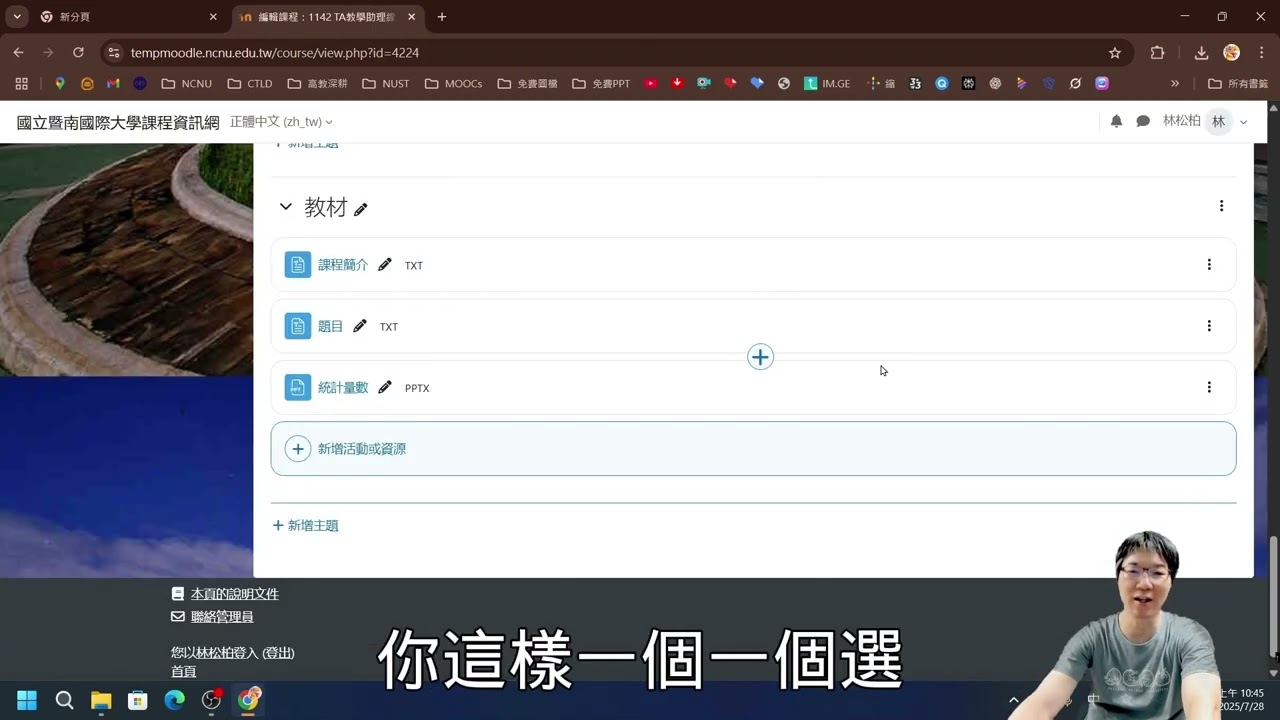This screenshot has width=1280, height=720.
Task: Open Microsoft Edge from taskbar
Action: tap(174, 700)
